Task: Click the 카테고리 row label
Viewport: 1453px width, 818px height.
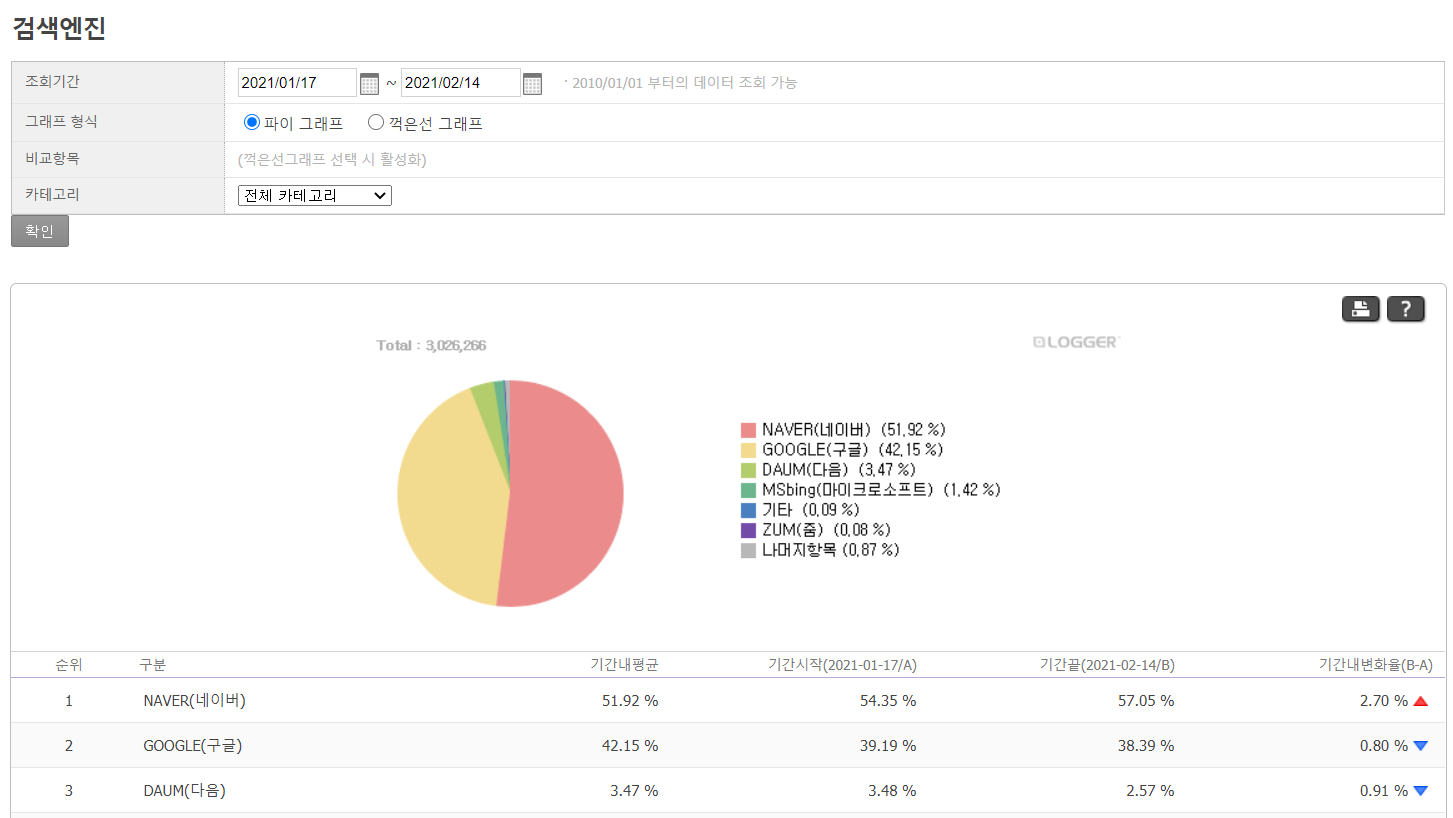Action: click(52, 195)
